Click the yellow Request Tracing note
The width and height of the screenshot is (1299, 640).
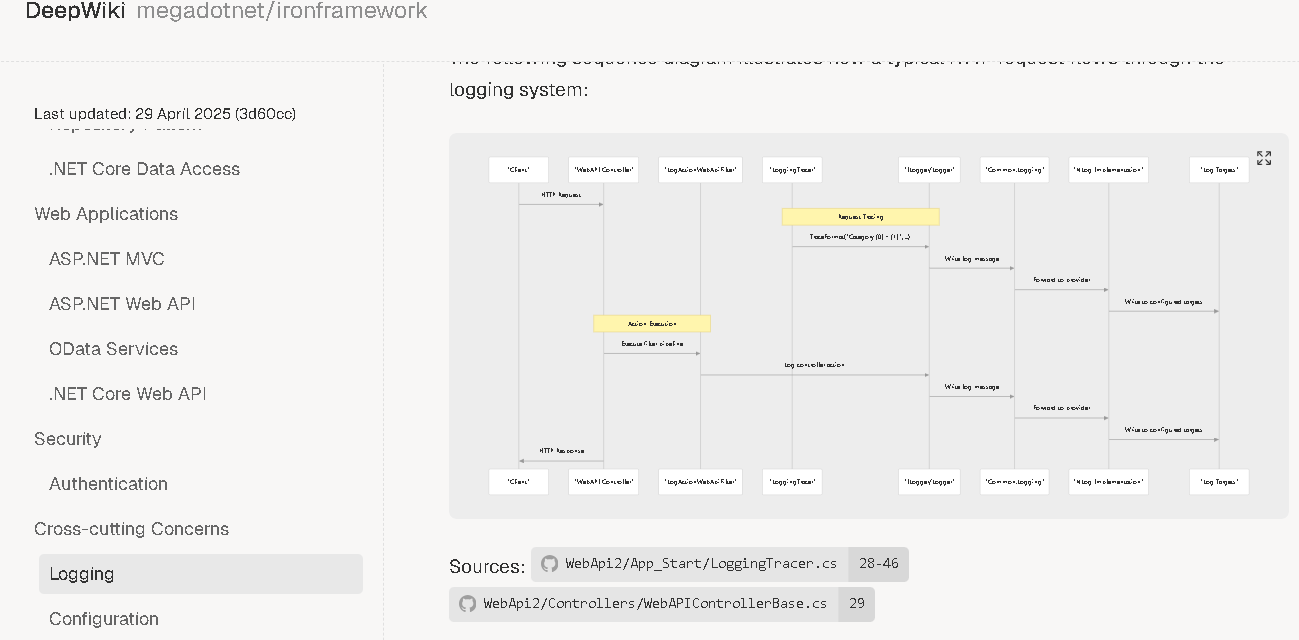click(860, 216)
